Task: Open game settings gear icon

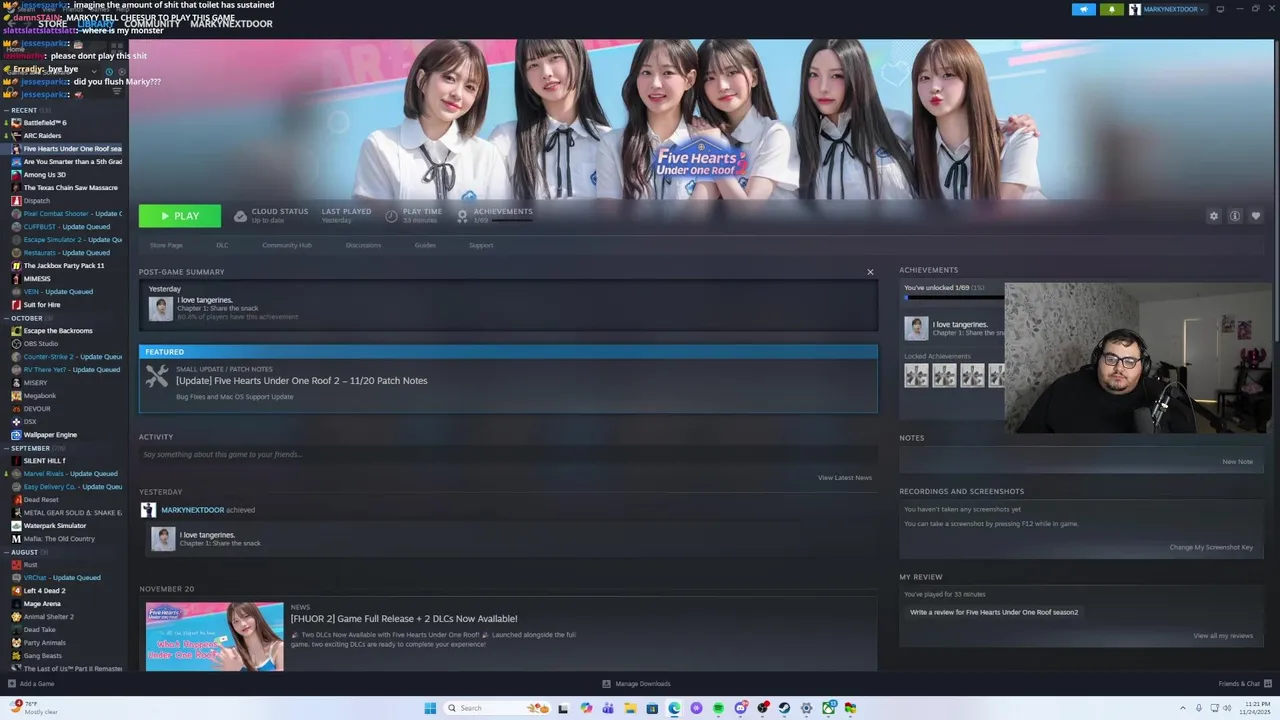Action: pos(1214,216)
